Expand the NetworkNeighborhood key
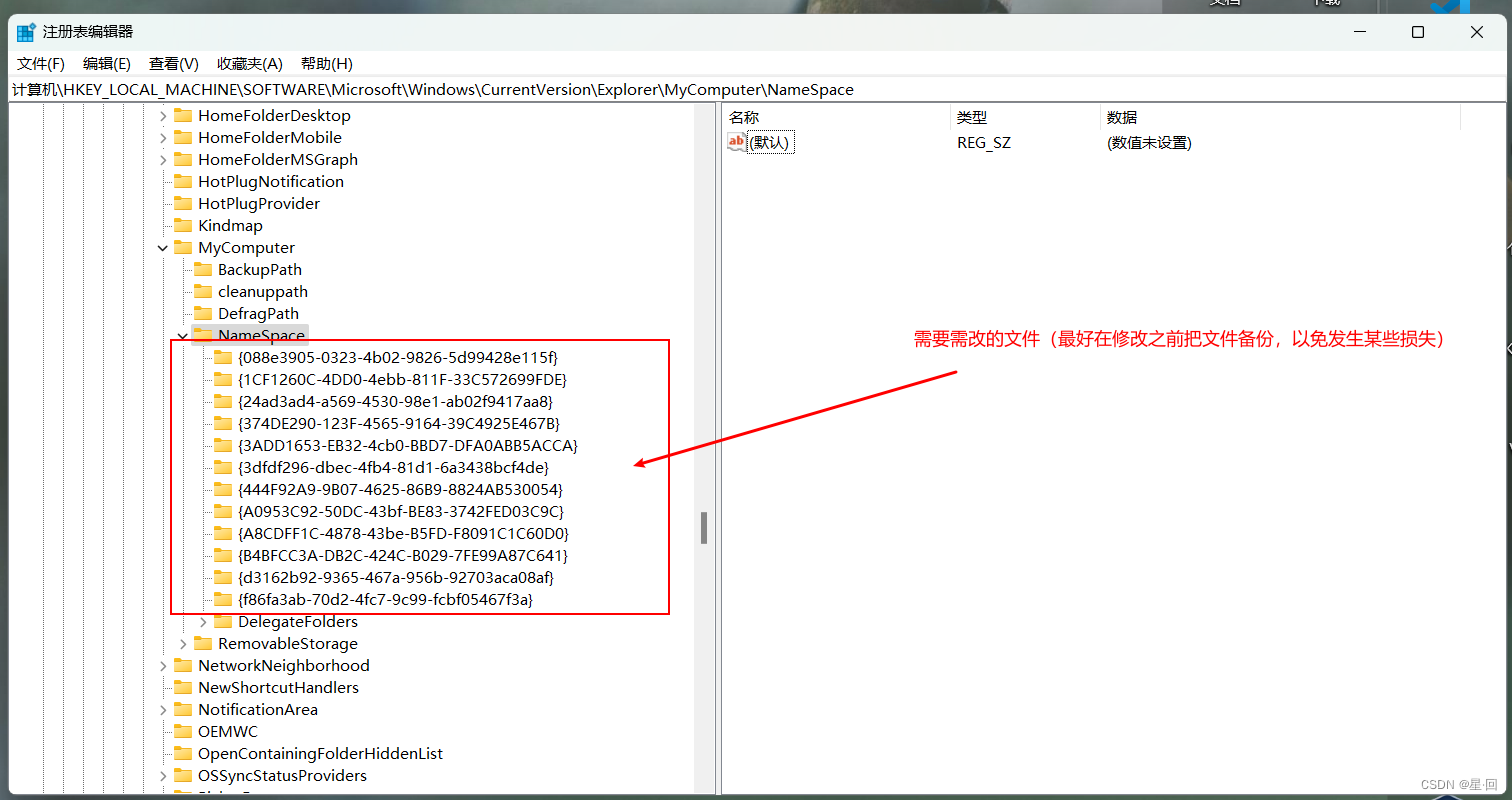 (x=164, y=666)
